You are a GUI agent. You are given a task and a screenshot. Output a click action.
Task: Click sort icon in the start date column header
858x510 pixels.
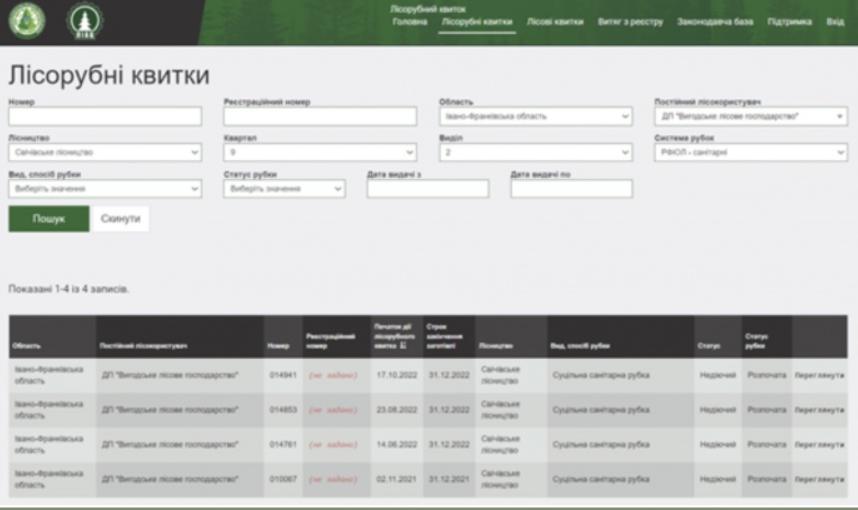(402, 346)
